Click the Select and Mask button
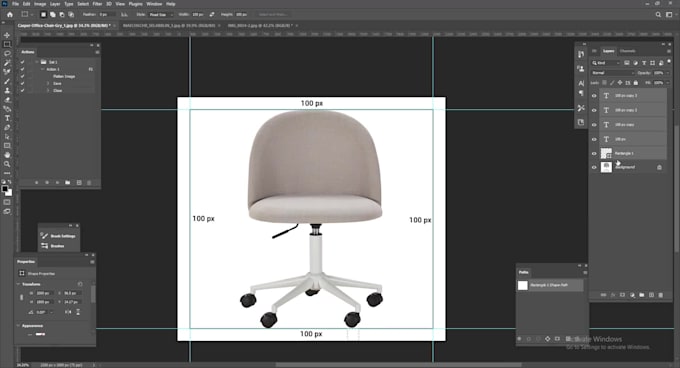The height and width of the screenshot is (368, 680). point(273,14)
